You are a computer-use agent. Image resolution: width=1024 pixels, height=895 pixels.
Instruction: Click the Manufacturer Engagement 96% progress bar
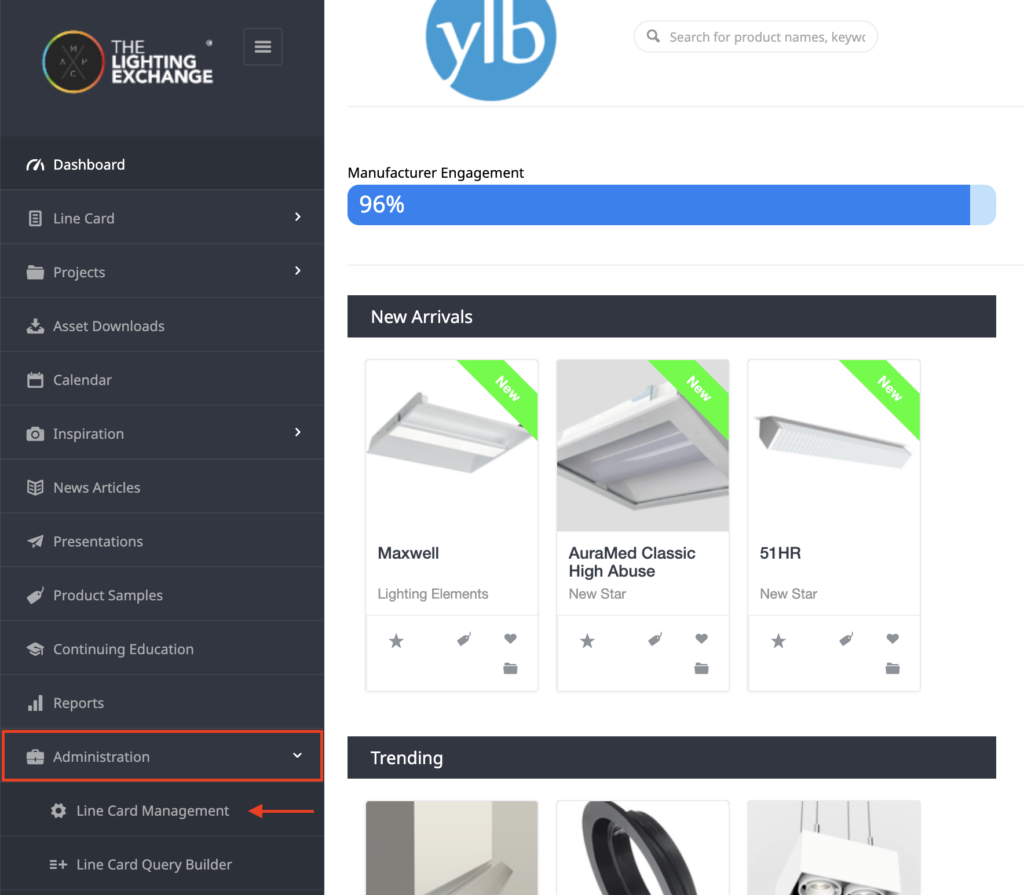[x=671, y=205]
